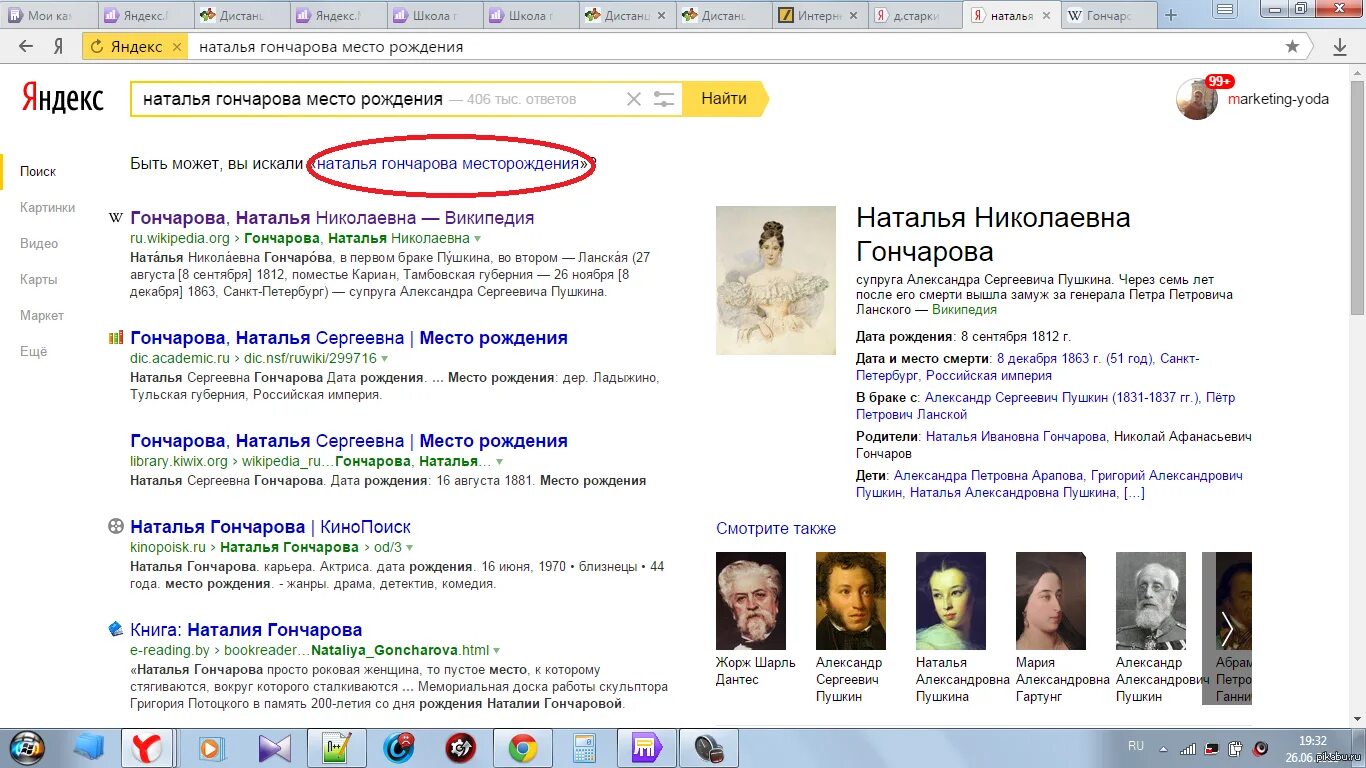Select Поиск in the left sidebar

click(x=38, y=172)
